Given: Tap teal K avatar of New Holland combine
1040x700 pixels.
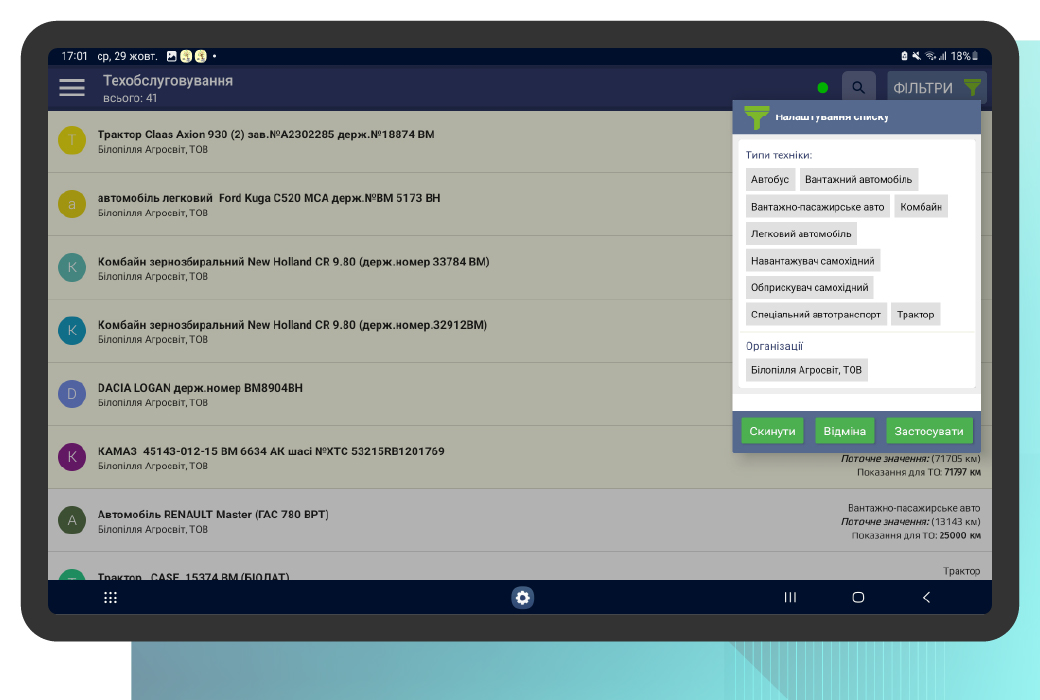Looking at the screenshot, I should point(71,267).
